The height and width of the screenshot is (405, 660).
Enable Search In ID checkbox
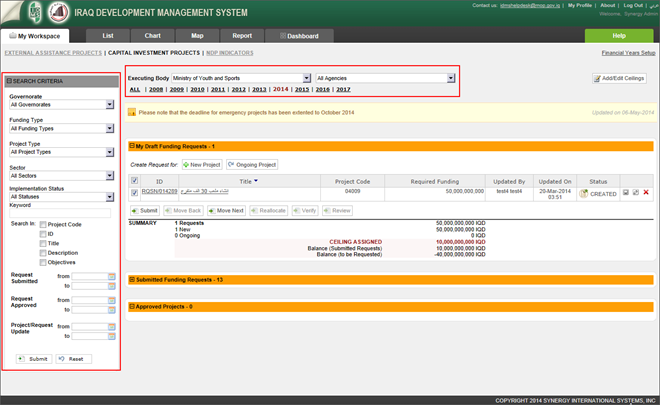point(43,234)
